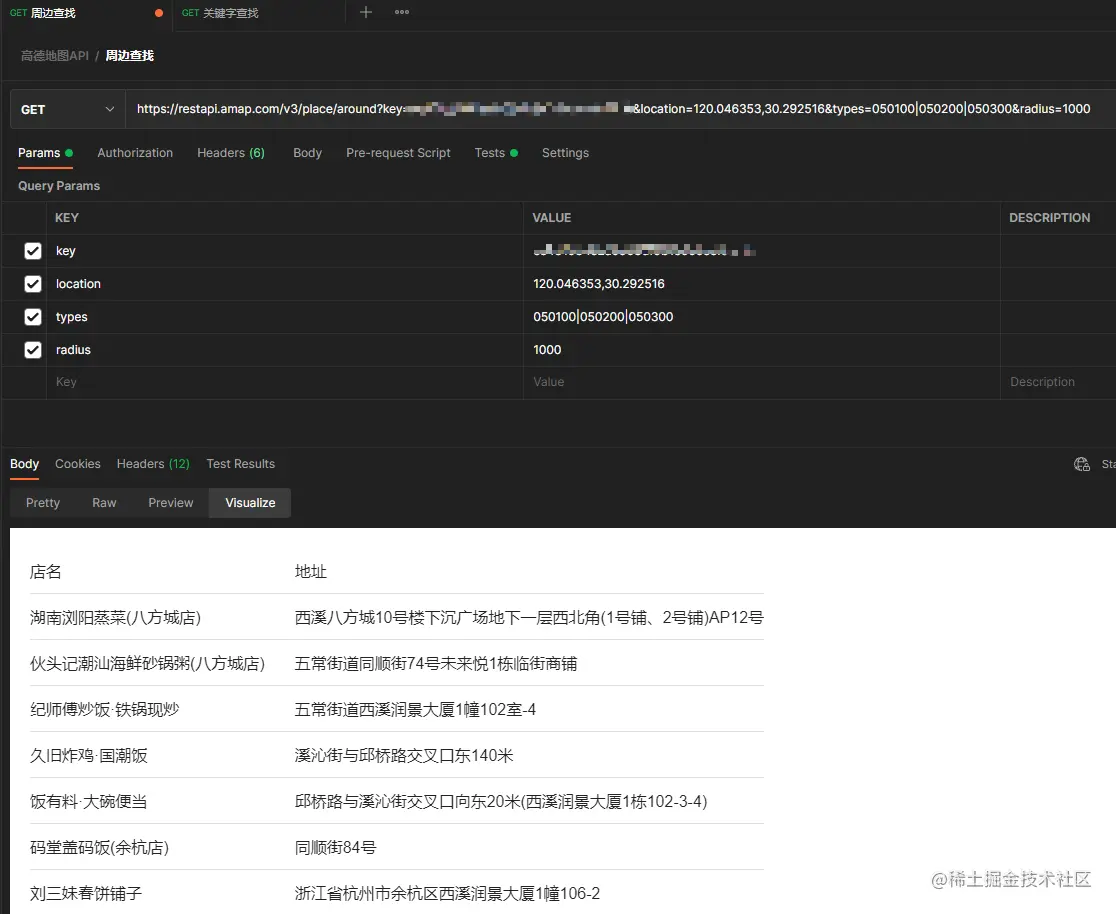Open the request Headers (6) tab
Screen dimensions: 1116x914
pos(231,153)
